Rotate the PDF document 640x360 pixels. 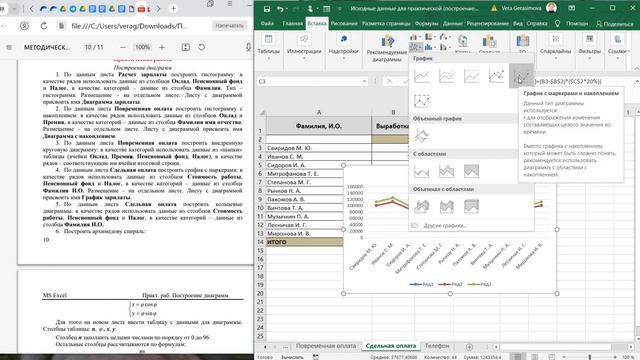coord(201,47)
